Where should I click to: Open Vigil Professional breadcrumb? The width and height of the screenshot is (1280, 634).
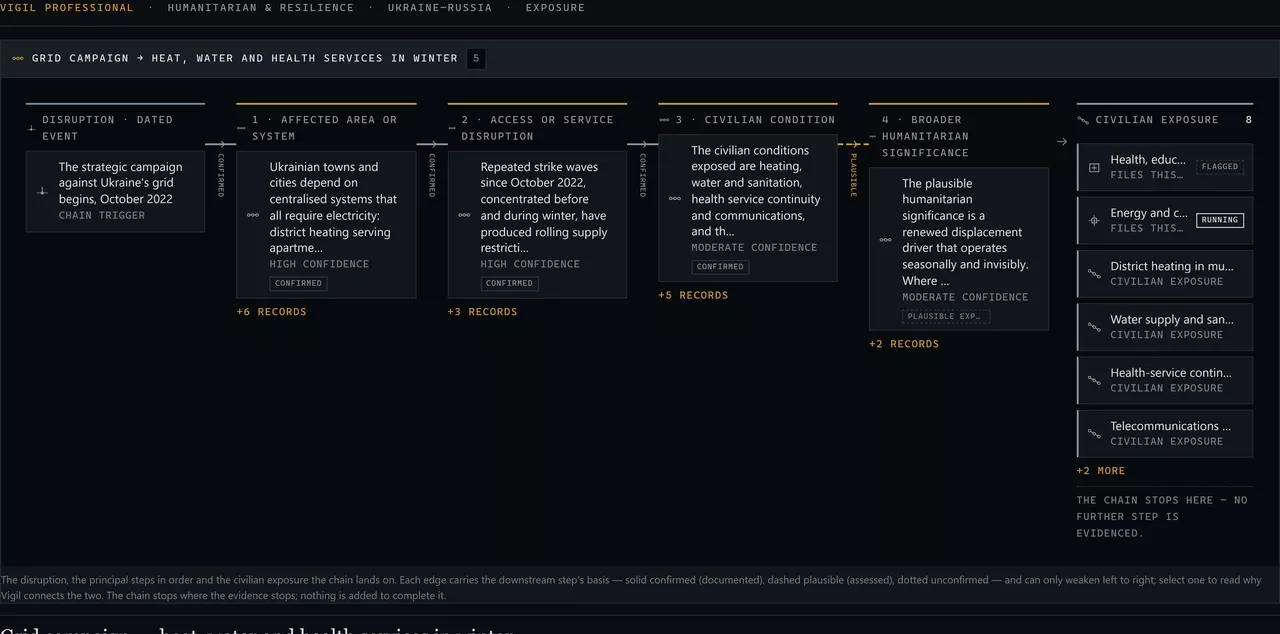[67, 8]
